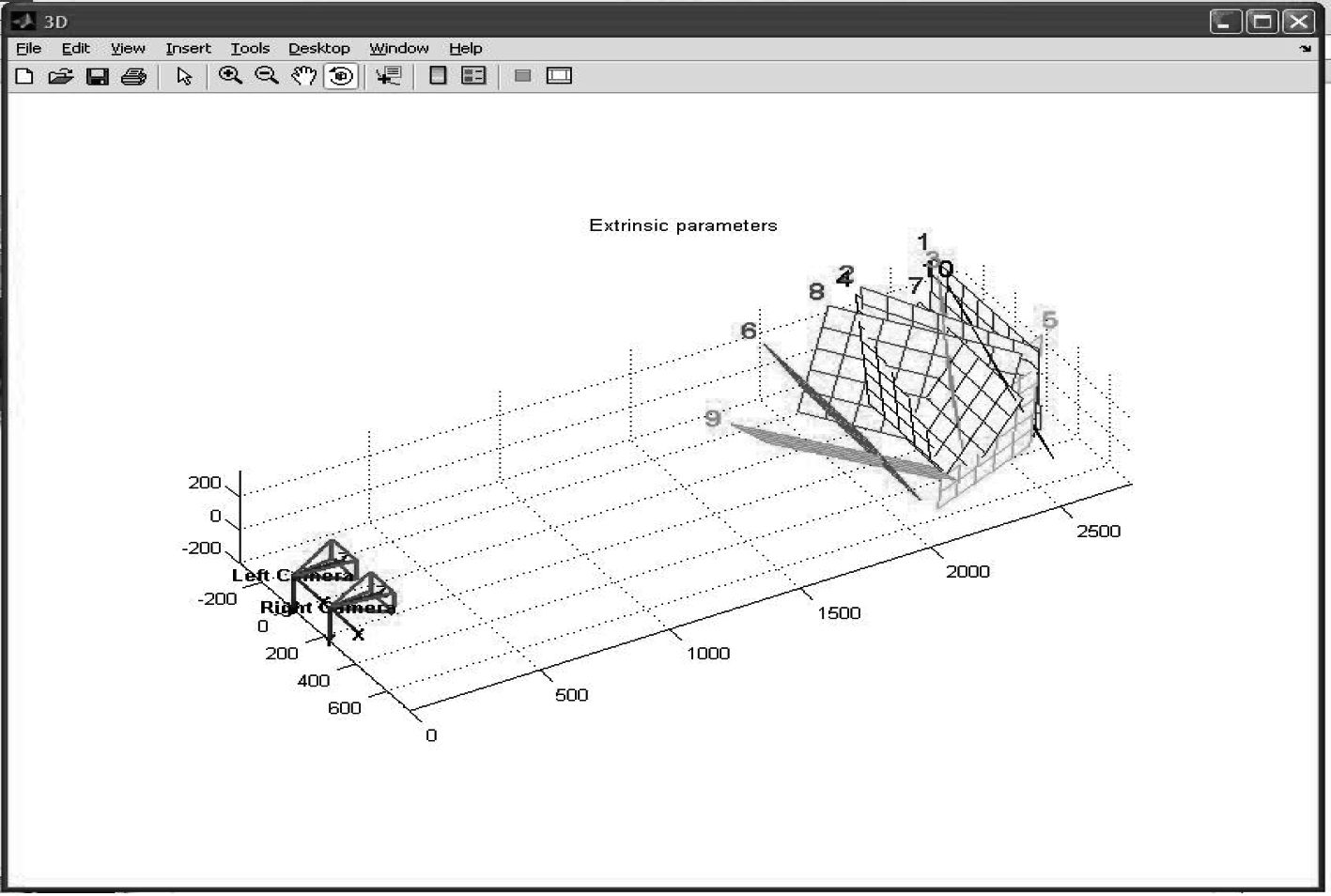
Task: Print the figure
Action: point(133,76)
